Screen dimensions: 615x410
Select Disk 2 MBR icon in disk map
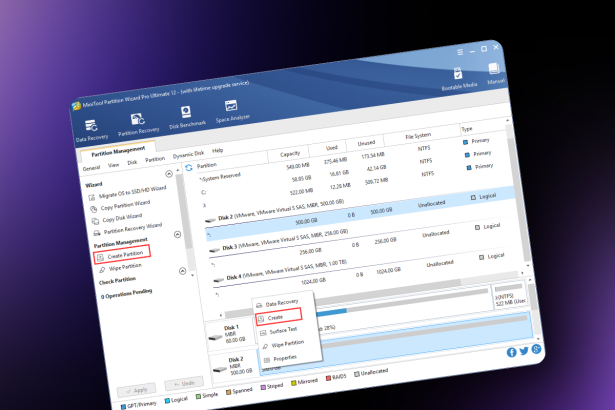(220, 369)
